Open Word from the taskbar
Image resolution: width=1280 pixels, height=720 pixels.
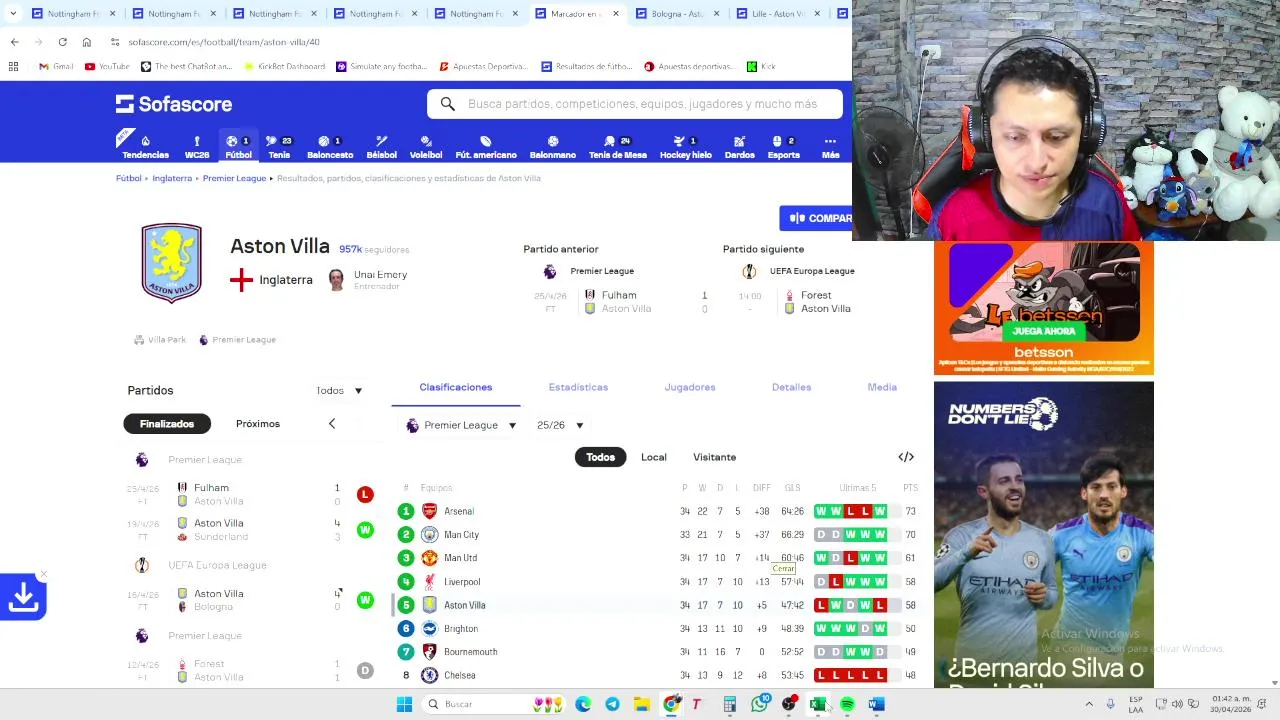876,704
